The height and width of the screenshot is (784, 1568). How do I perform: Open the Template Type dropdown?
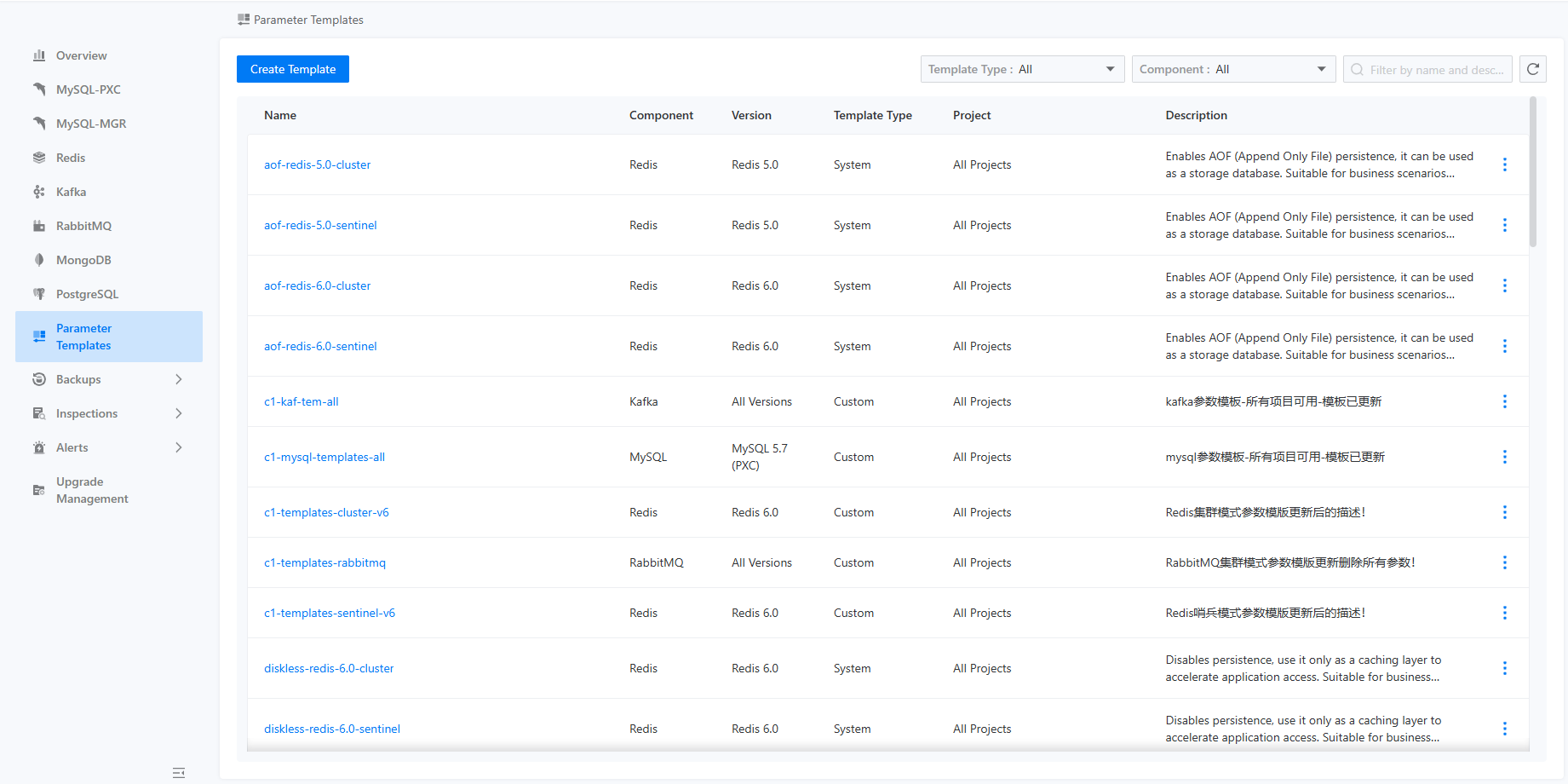(x=1022, y=69)
